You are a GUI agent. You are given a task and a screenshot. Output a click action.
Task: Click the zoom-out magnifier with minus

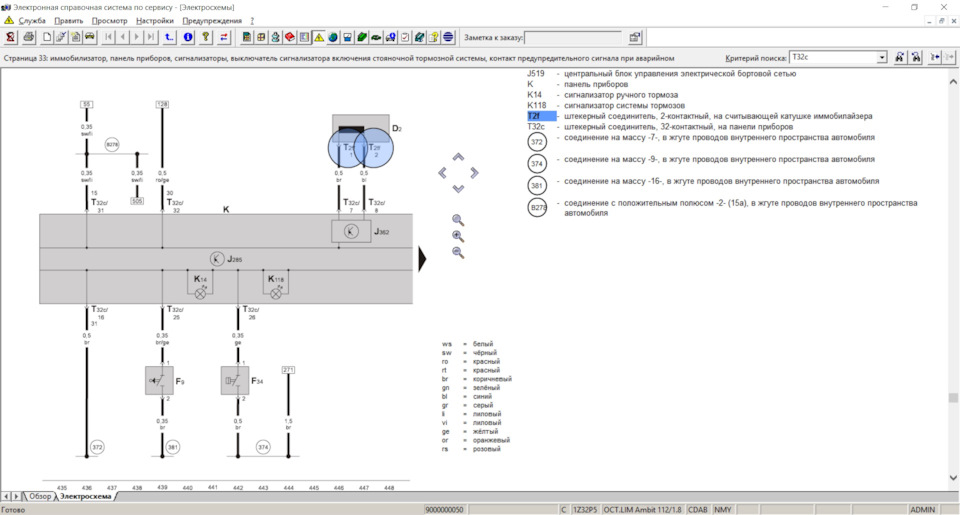point(458,252)
